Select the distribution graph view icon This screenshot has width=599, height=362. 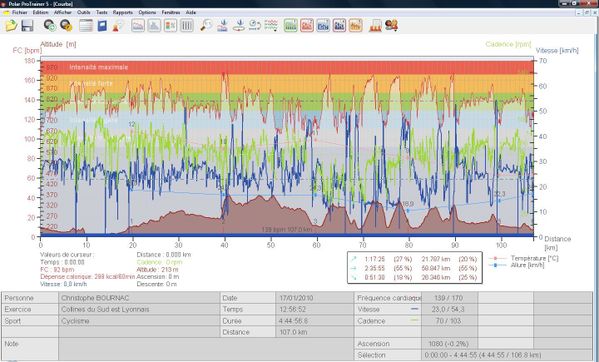pos(154,26)
